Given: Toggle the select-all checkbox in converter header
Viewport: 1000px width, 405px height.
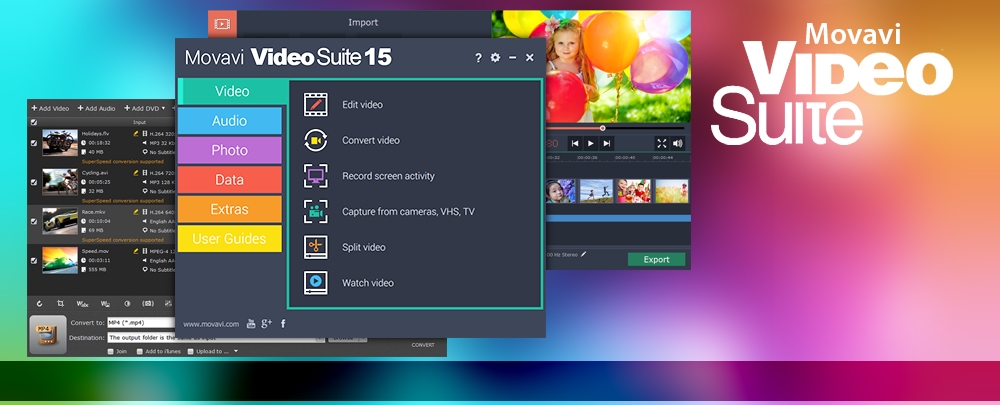Looking at the screenshot, I should [x=34, y=122].
